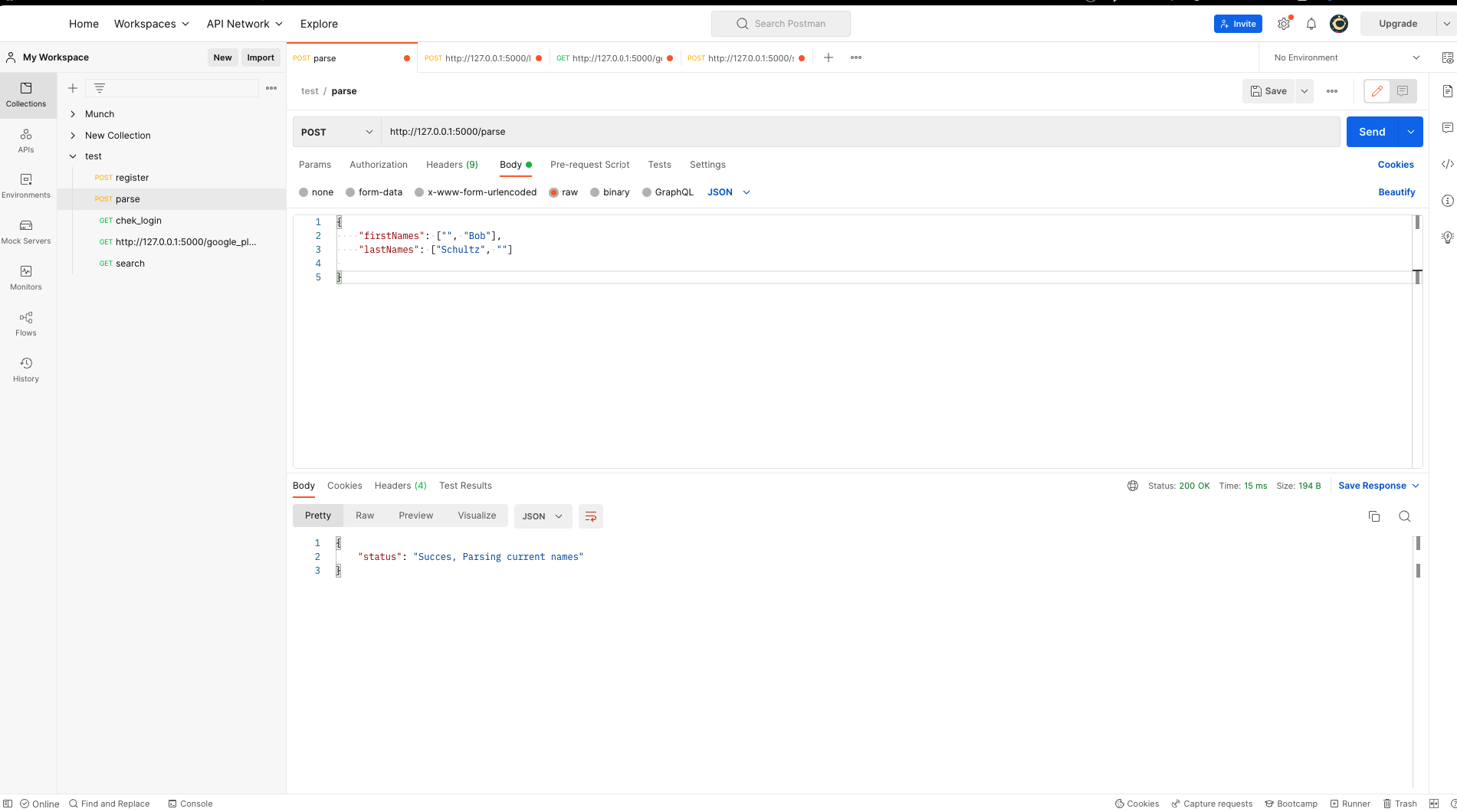Open the settings gear icon
This screenshot has width=1457, height=812.
pos(1284,24)
